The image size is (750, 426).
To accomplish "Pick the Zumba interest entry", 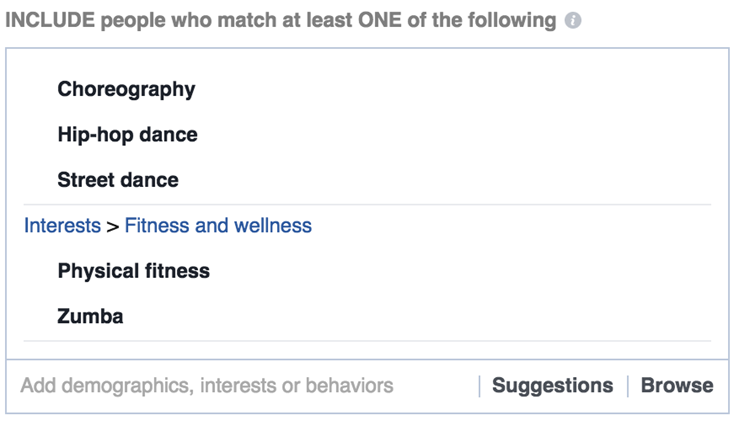I will [x=90, y=317].
